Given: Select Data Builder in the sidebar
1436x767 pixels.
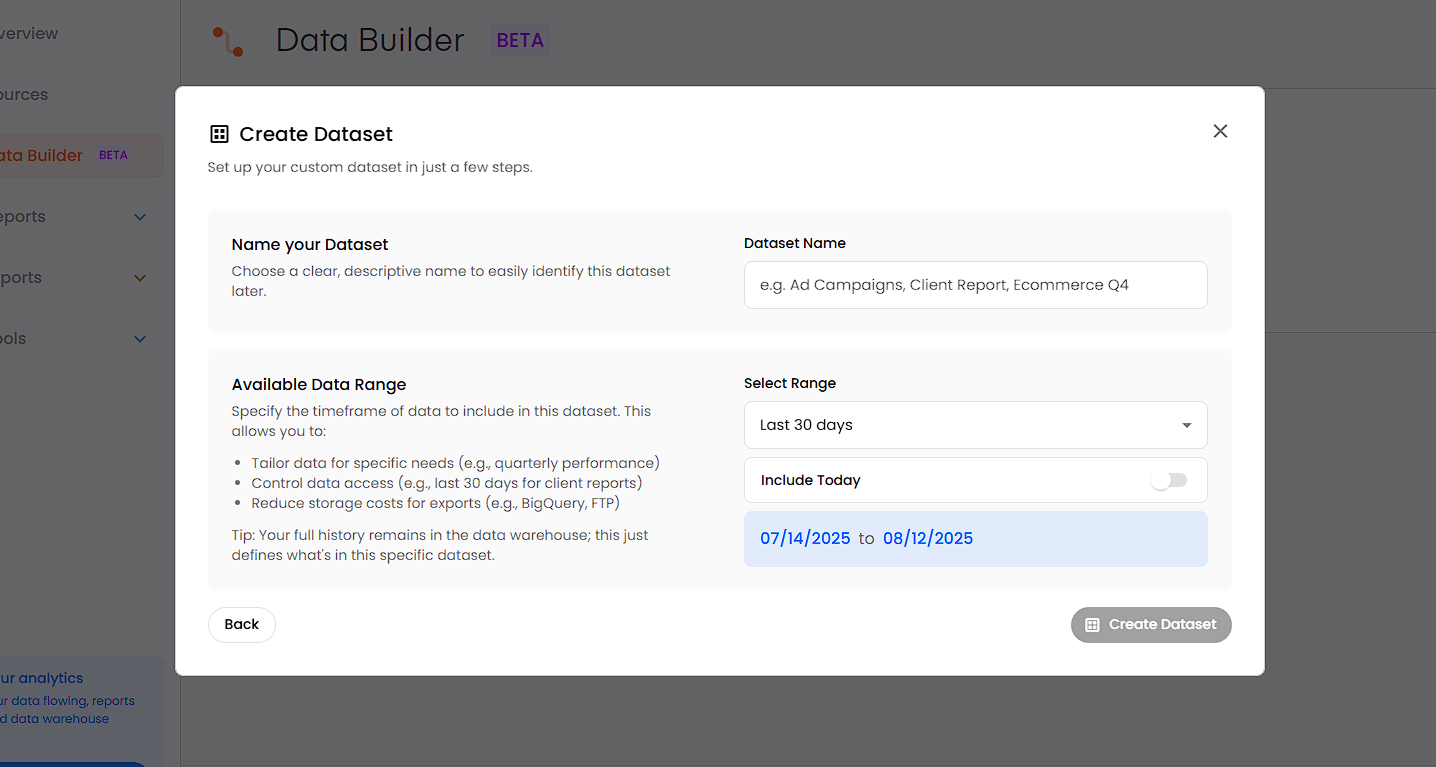Looking at the screenshot, I should 42,156.
